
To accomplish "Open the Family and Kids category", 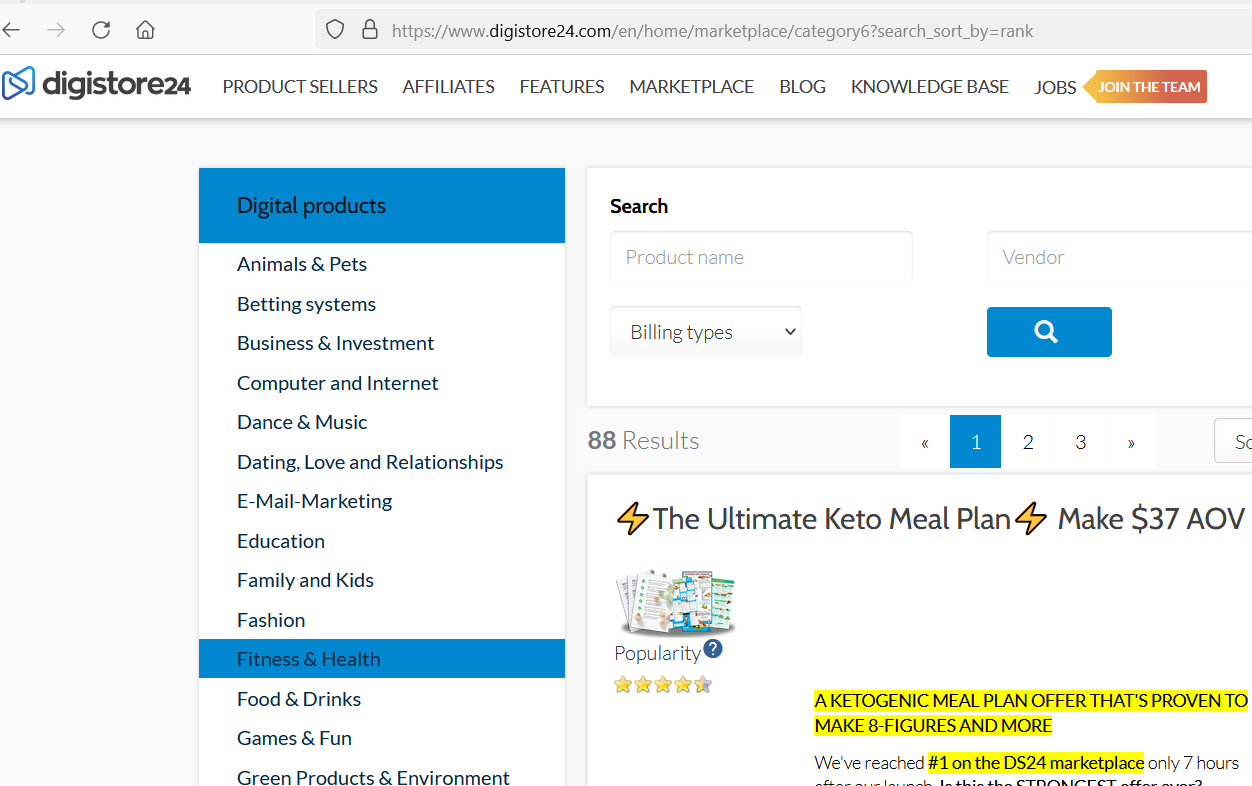I will (x=305, y=580).
